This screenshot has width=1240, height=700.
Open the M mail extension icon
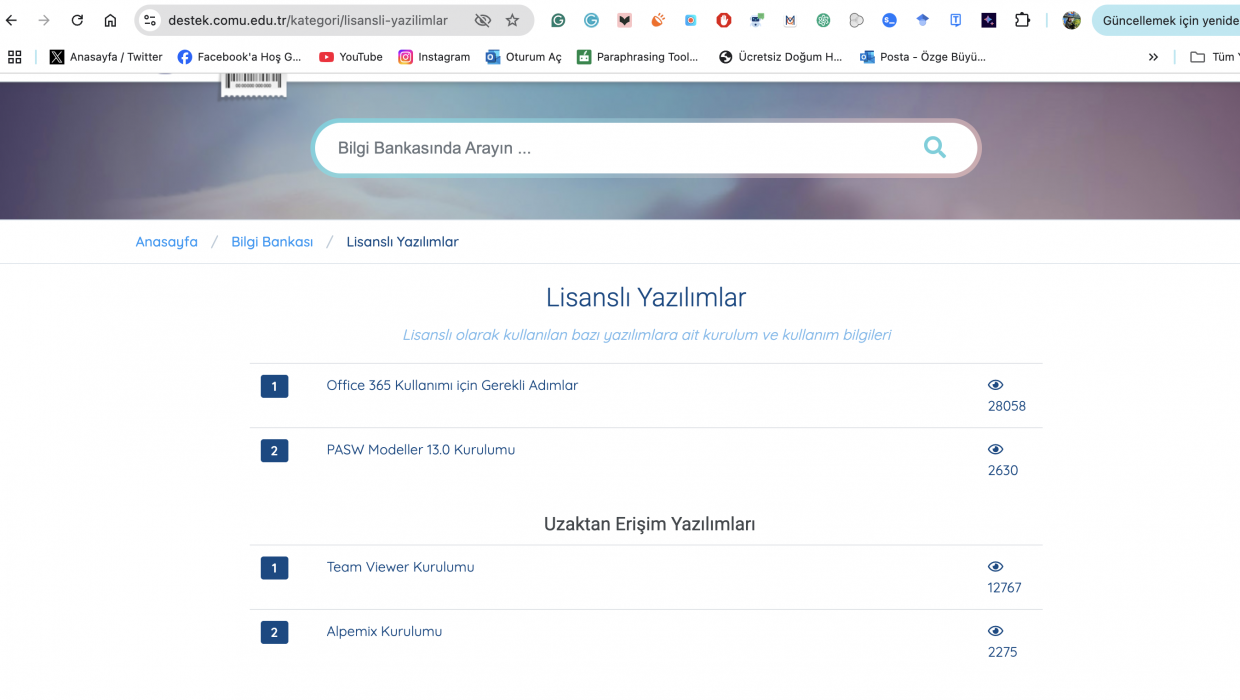tap(790, 20)
